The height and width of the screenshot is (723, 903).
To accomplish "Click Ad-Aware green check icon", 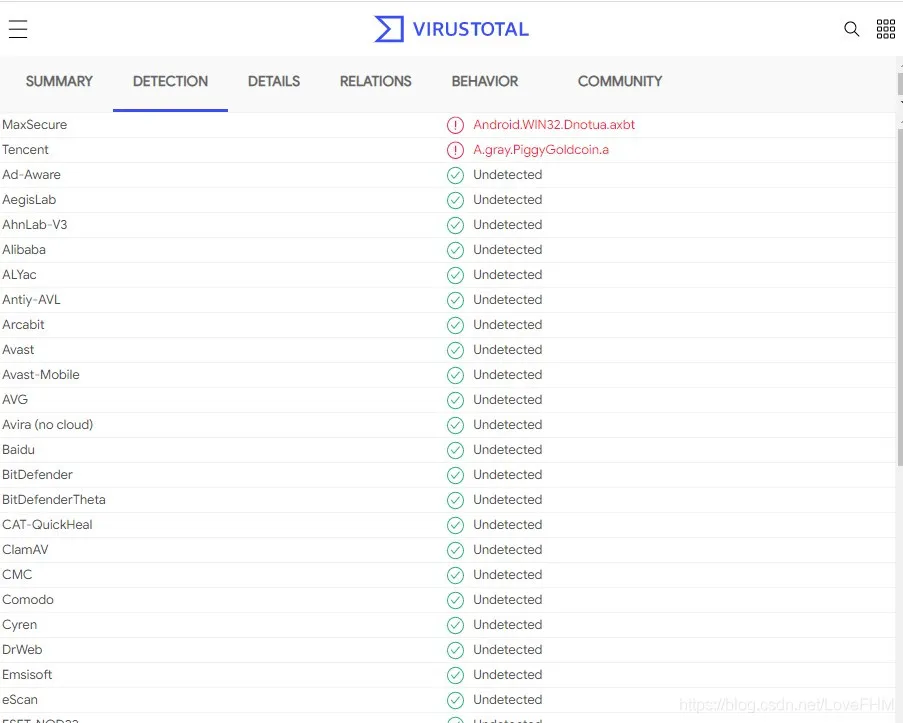I will click(x=455, y=175).
